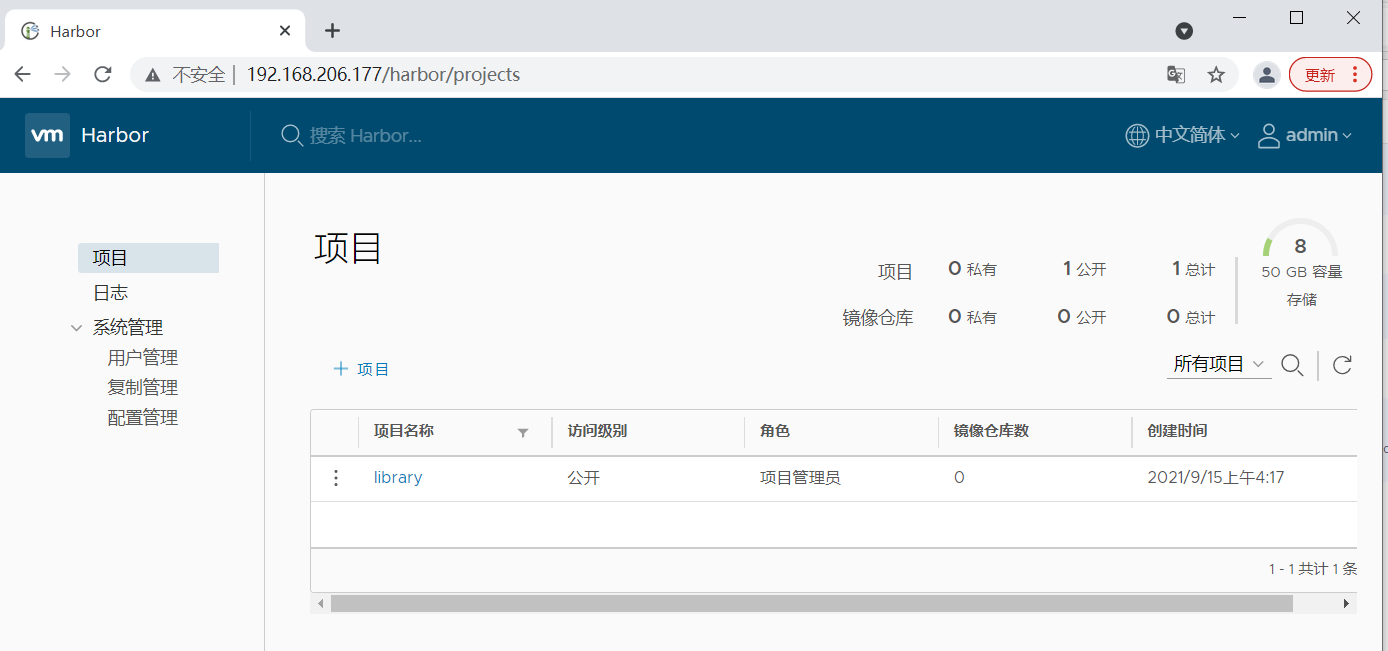Click the horizontal scrollbar left arrow

(320, 604)
